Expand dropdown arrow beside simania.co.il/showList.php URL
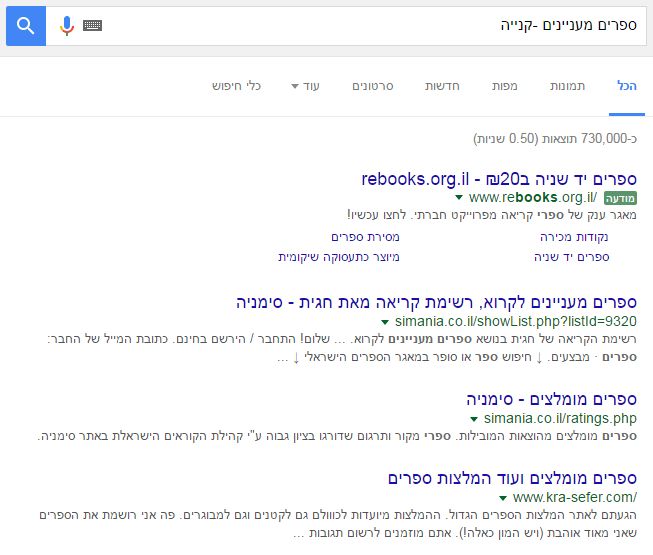 pyautogui.click(x=384, y=322)
